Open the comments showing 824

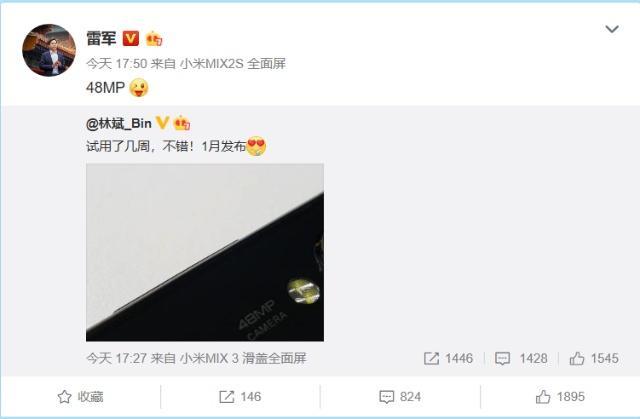(400, 397)
